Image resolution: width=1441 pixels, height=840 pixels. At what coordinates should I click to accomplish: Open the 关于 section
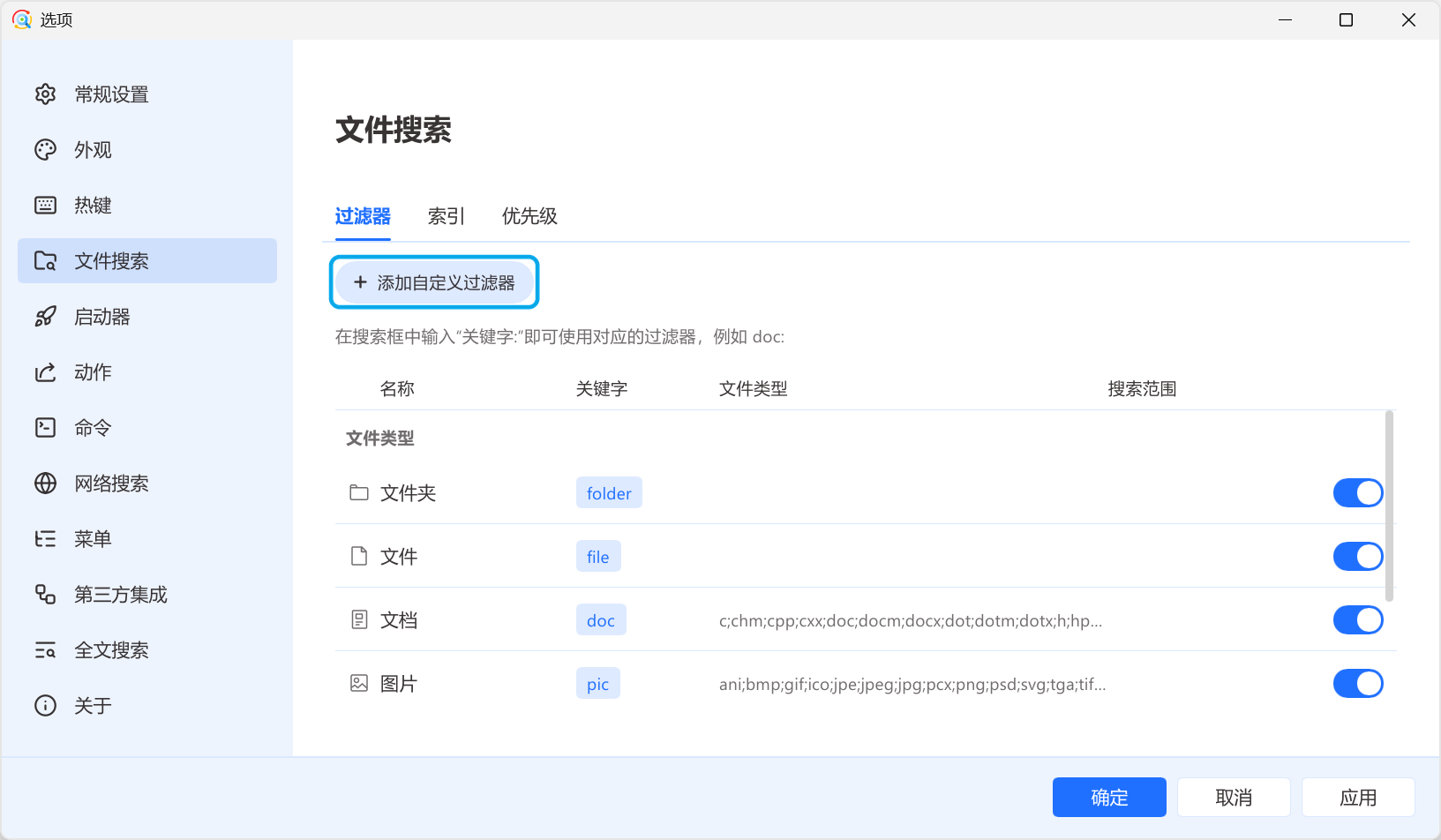click(147, 706)
